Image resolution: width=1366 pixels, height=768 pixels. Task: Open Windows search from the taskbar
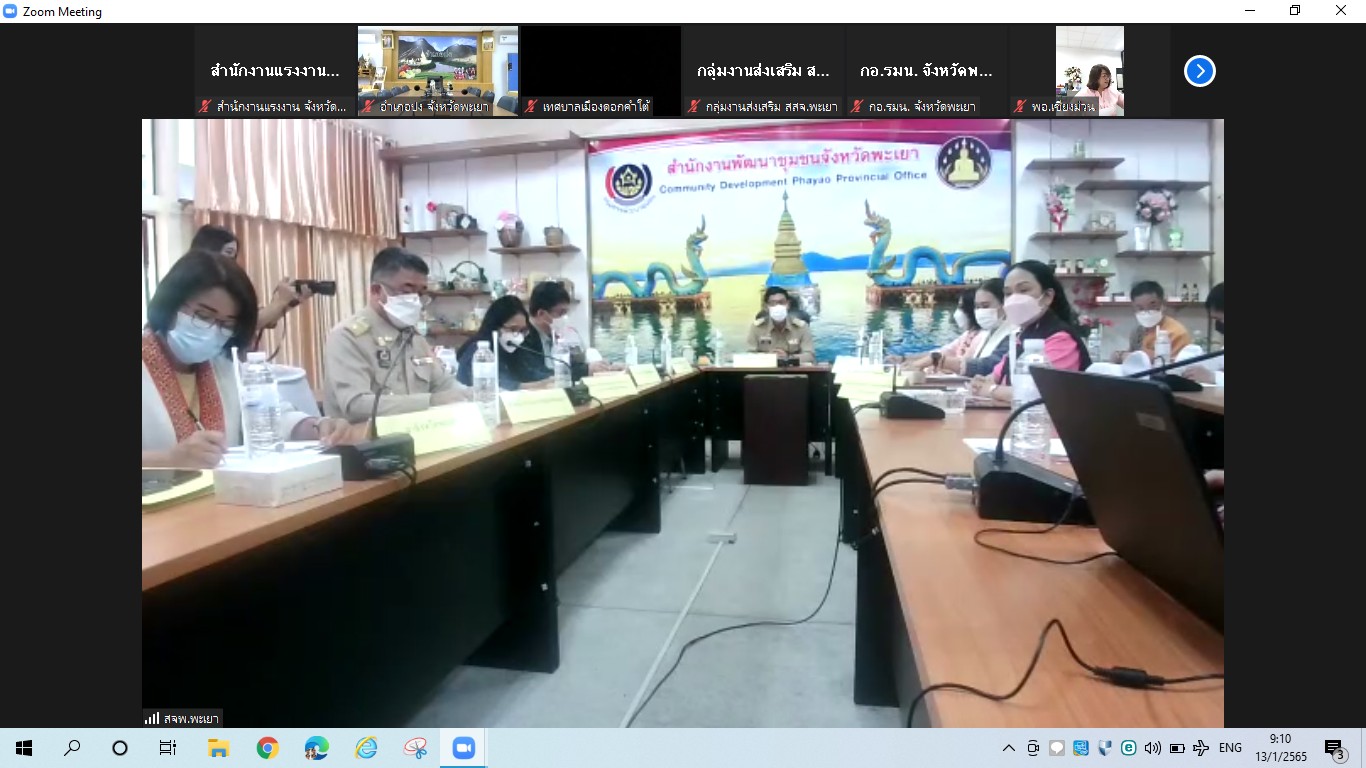[72, 748]
